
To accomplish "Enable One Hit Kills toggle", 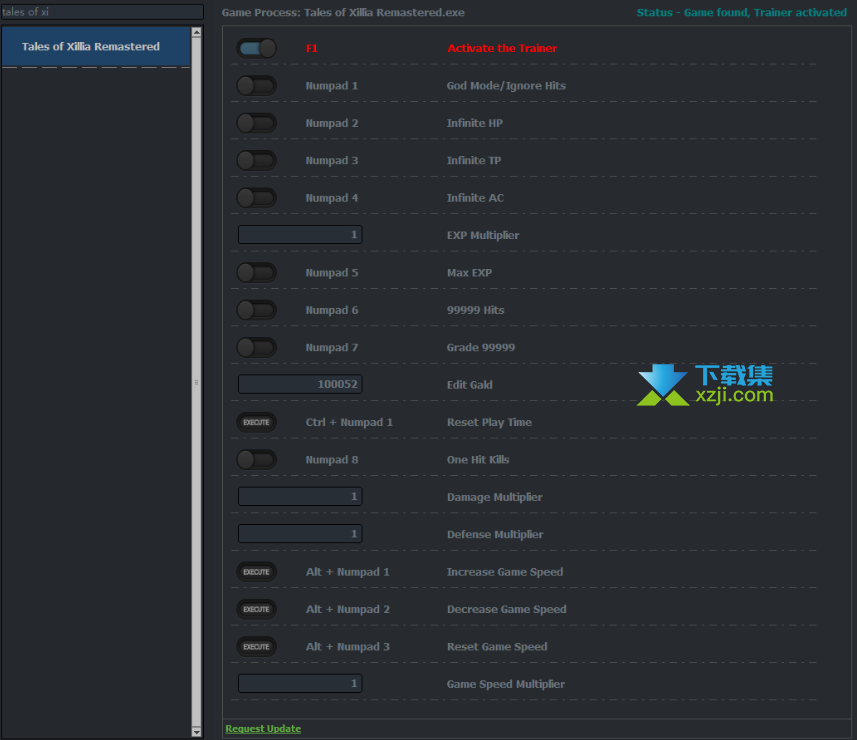I will tap(257, 460).
